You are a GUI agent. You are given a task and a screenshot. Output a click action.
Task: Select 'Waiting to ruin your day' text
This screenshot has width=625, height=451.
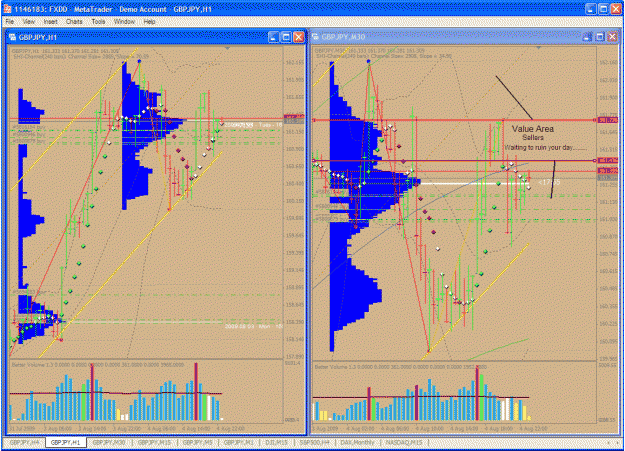[x=545, y=148]
